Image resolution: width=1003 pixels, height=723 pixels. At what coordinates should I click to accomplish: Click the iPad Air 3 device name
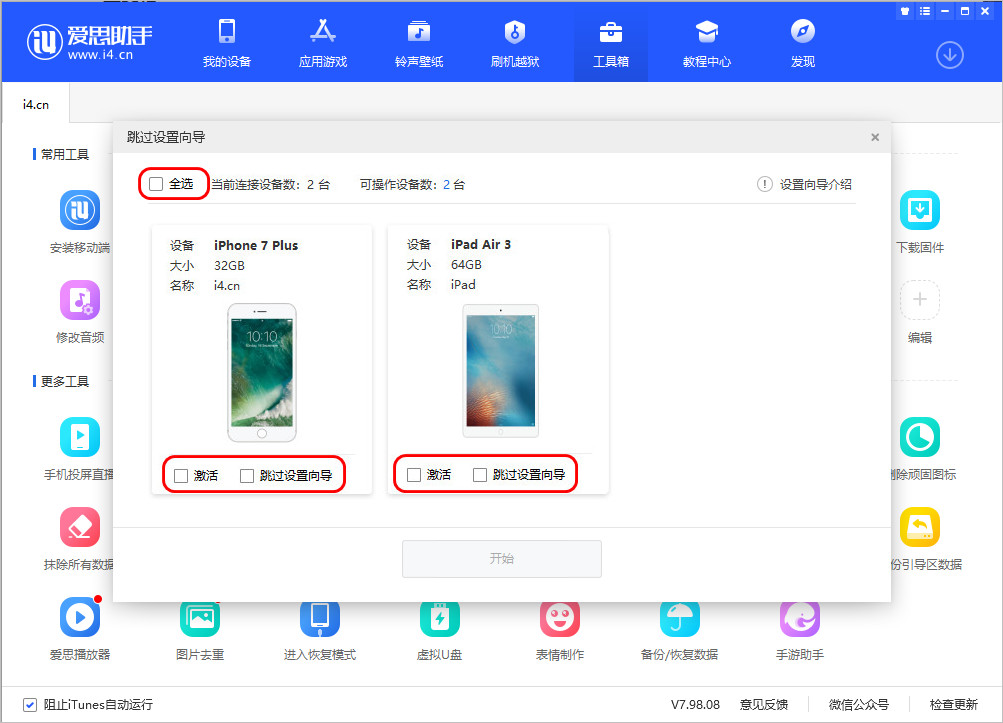[481, 244]
